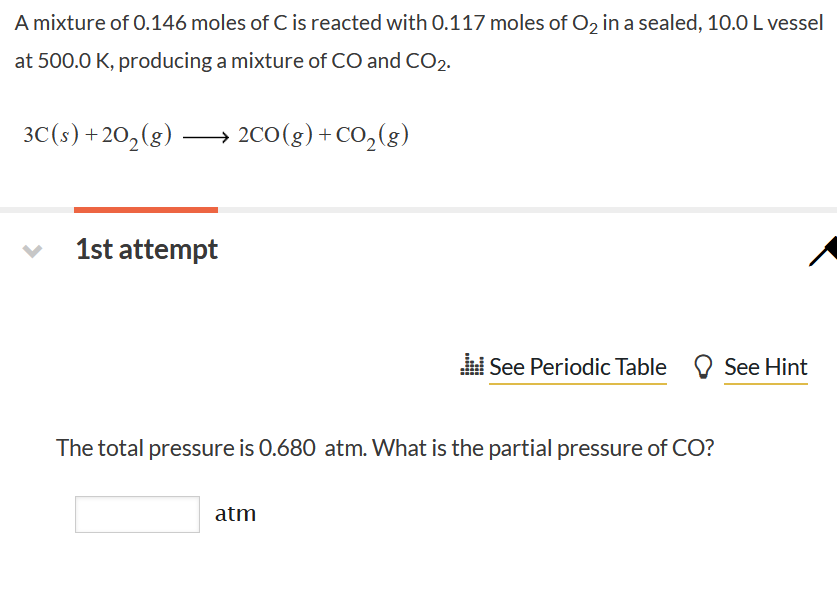
Task: Open the See Periodic Table link
Action: pyautogui.click(x=578, y=367)
